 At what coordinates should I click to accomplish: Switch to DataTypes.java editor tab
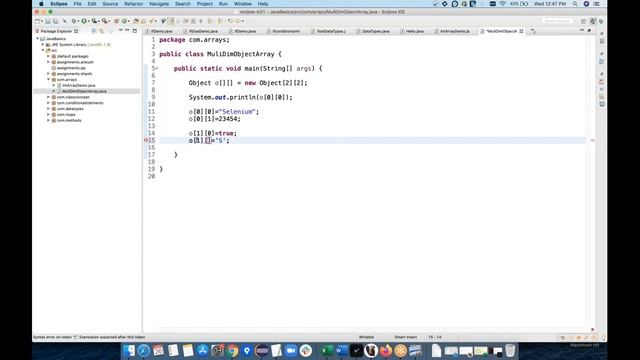(x=373, y=31)
